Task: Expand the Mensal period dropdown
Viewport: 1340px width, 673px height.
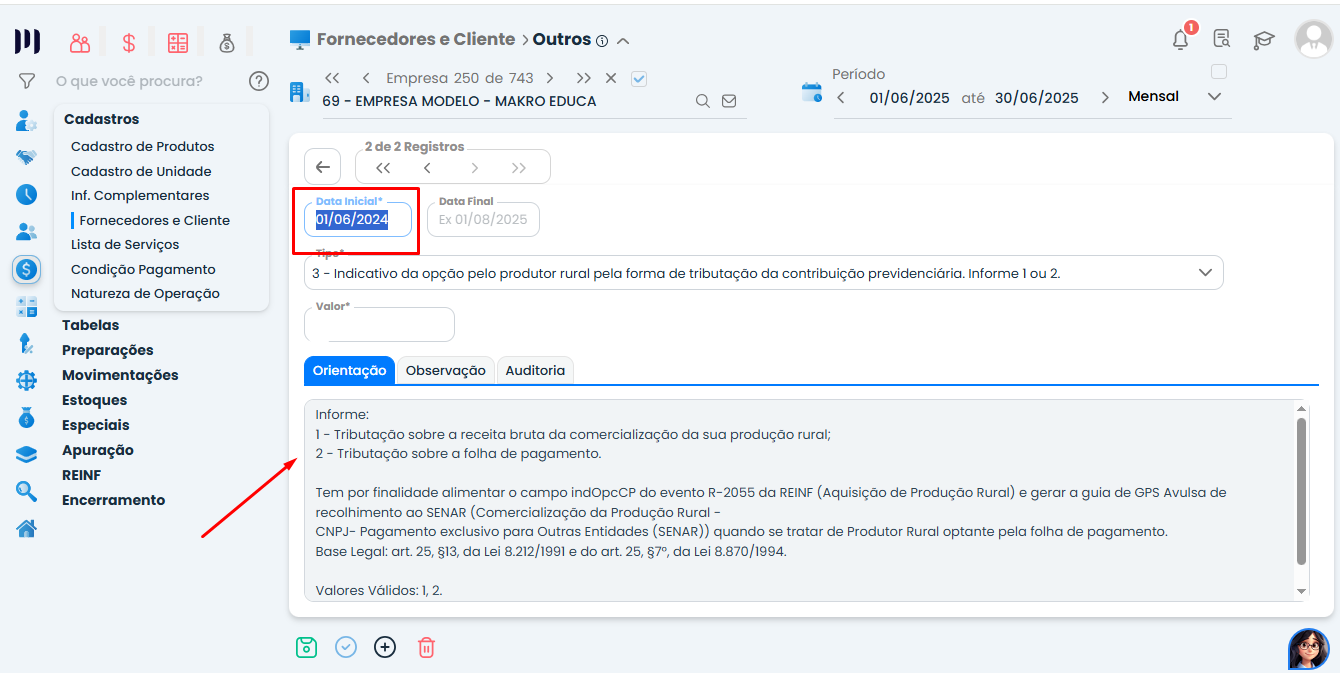Action: tap(1214, 96)
